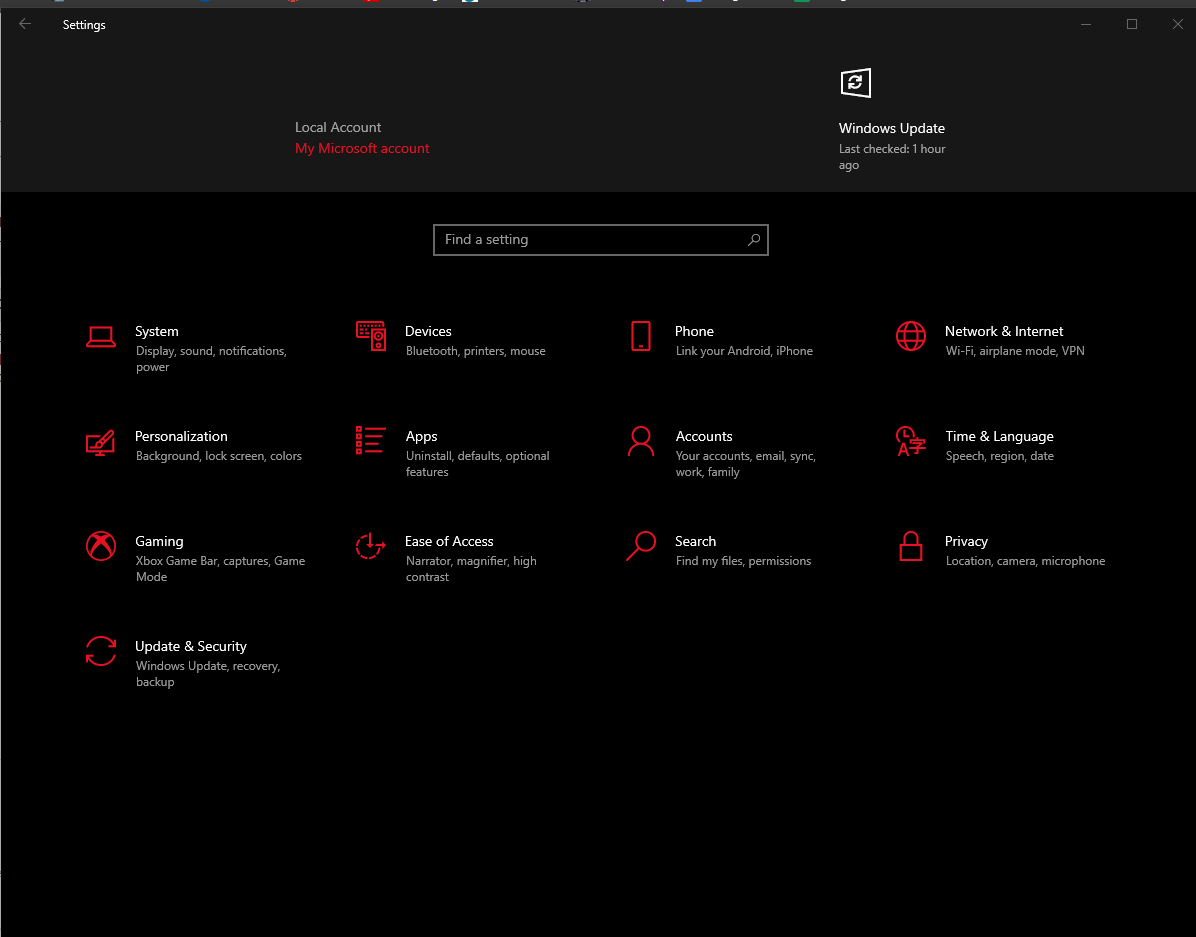Open the Phone category title

694,331
